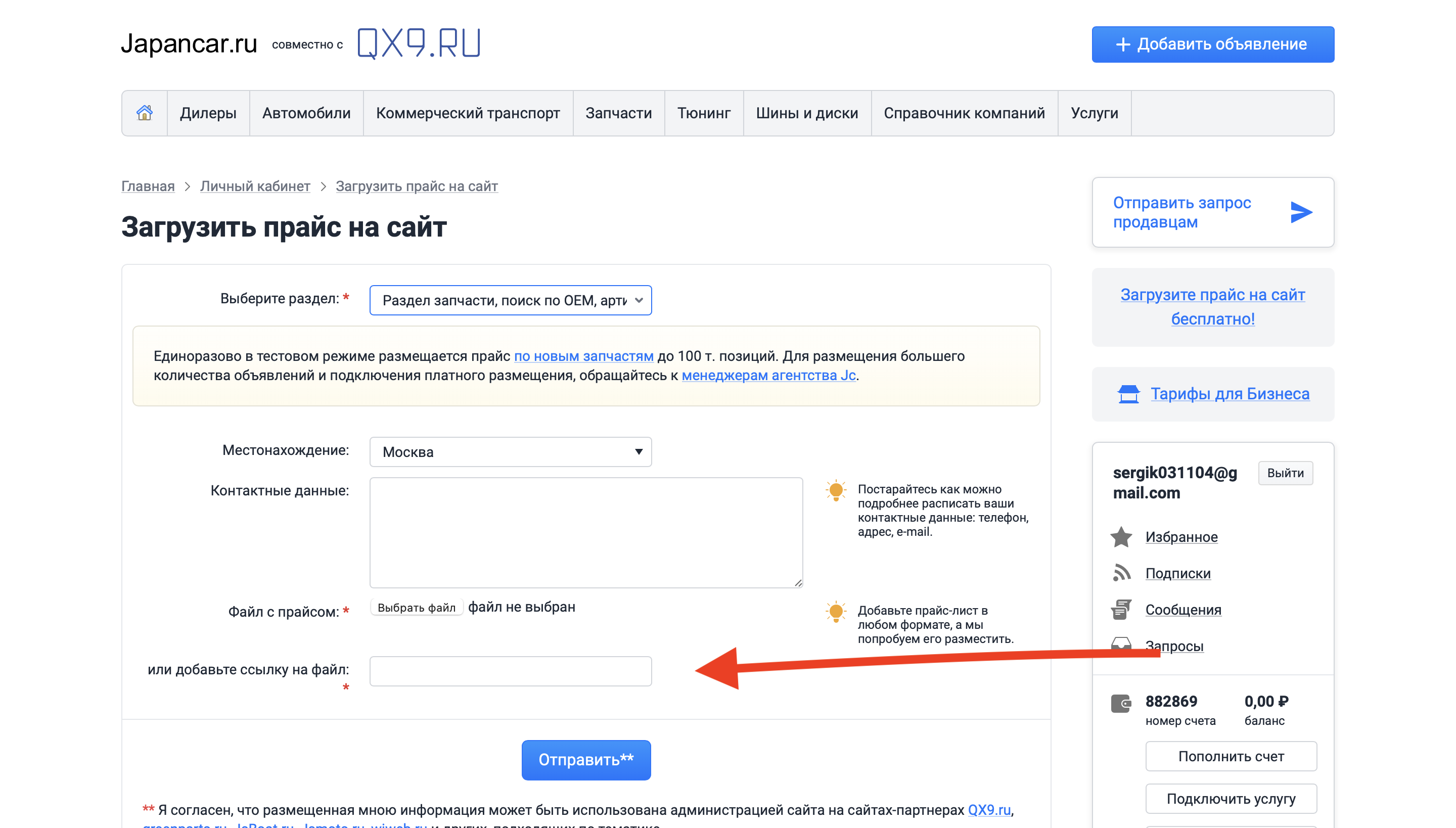Image resolution: width=1456 pixels, height=828 pixels.
Task: Click the lightbulb tip near contact data field
Action: pyautogui.click(x=836, y=490)
